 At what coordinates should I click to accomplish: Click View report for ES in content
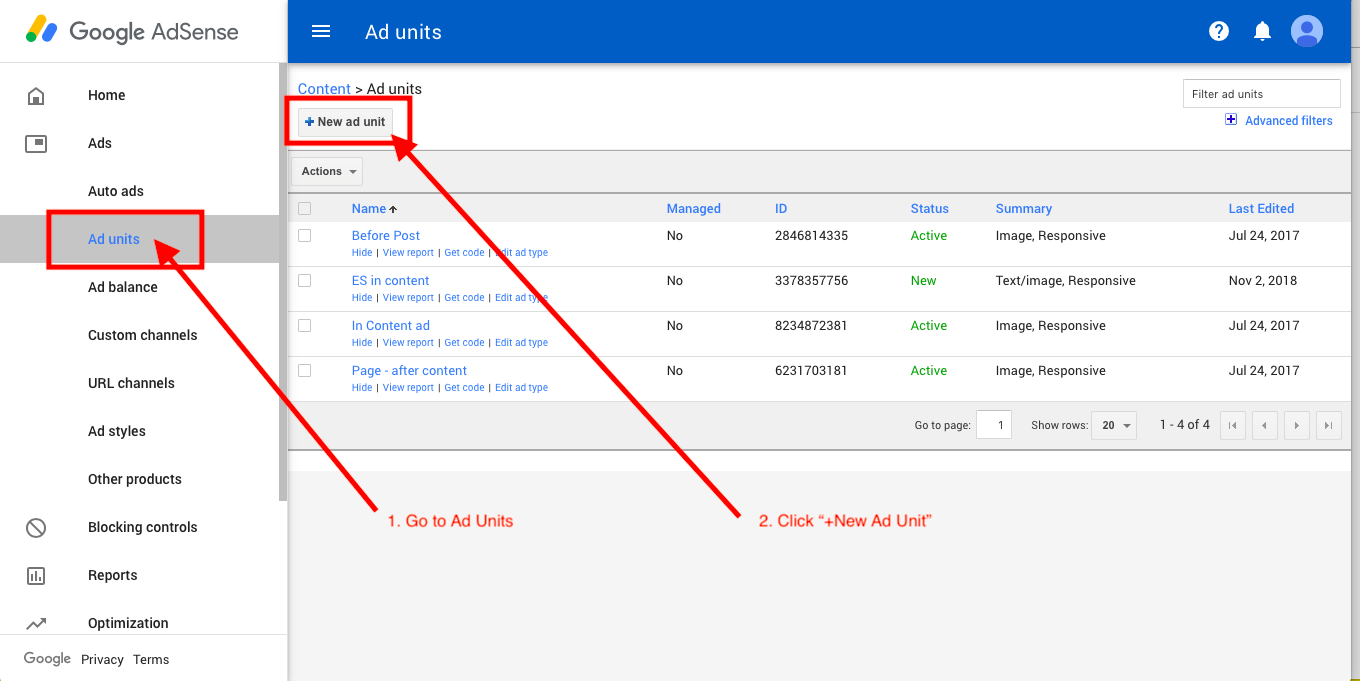click(x=408, y=298)
